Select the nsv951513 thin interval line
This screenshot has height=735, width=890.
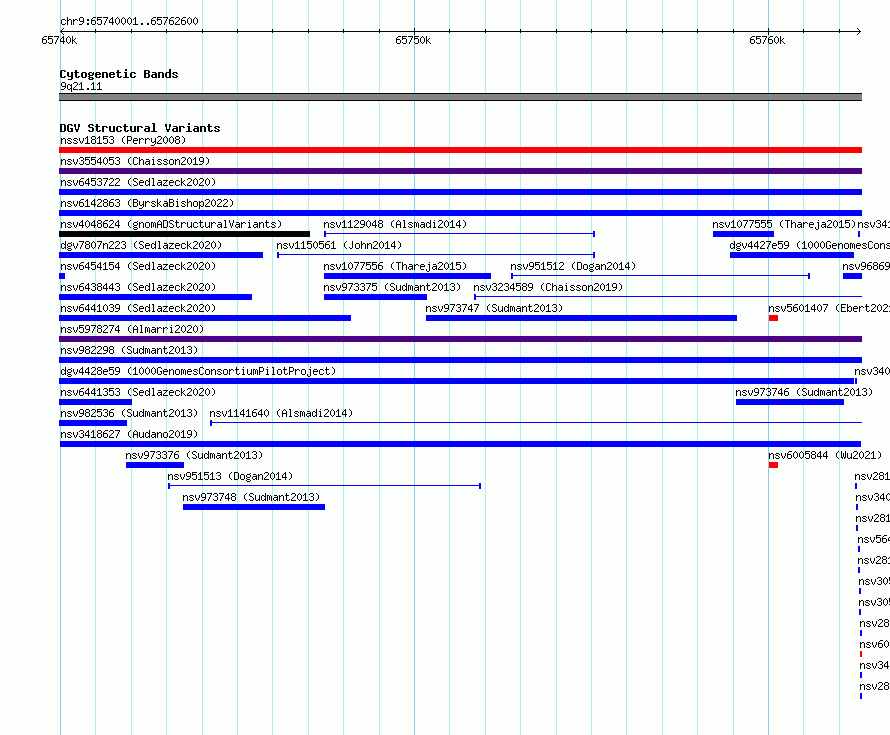click(x=325, y=486)
